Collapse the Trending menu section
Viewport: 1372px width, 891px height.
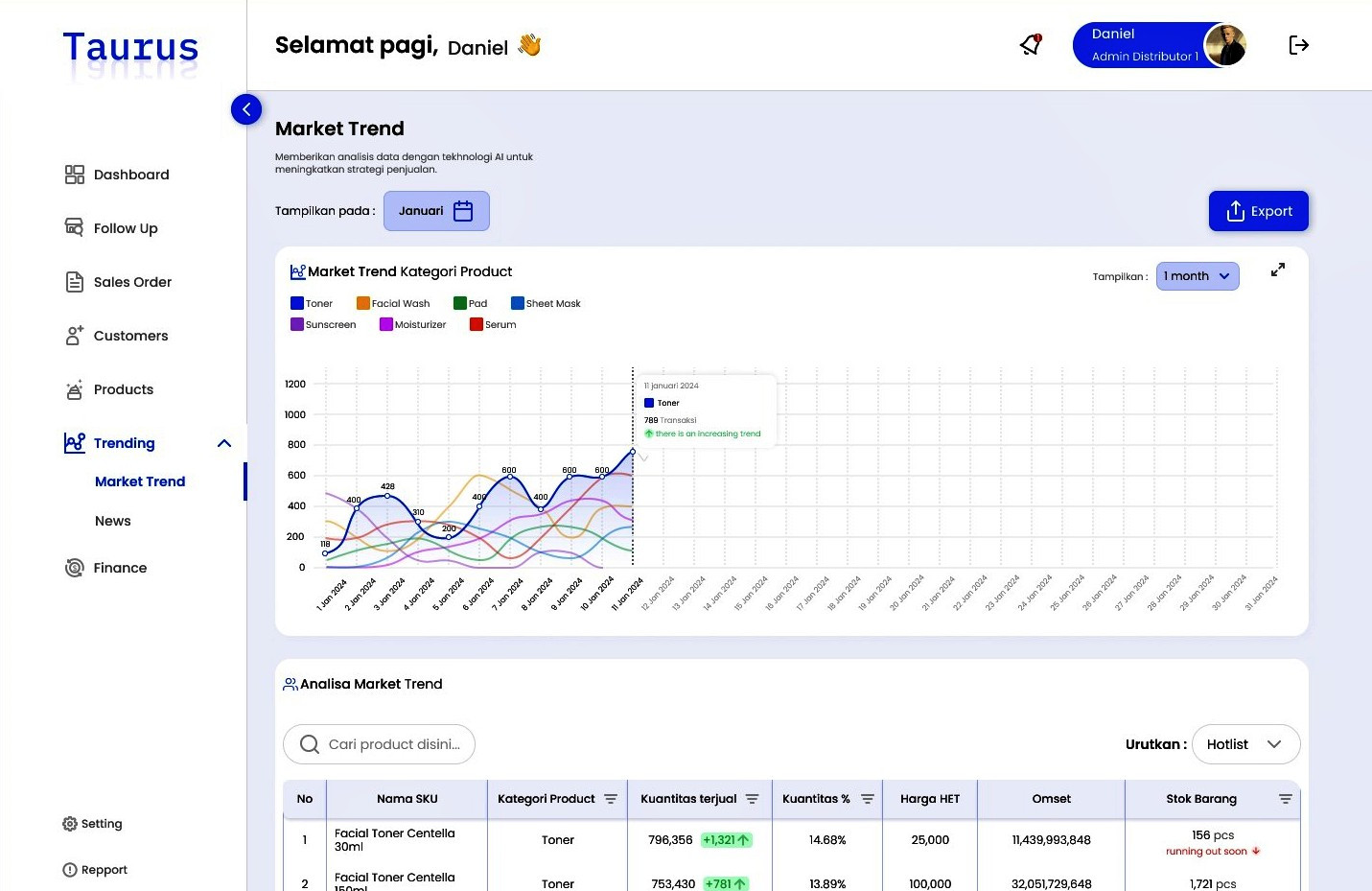click(224, 443)
